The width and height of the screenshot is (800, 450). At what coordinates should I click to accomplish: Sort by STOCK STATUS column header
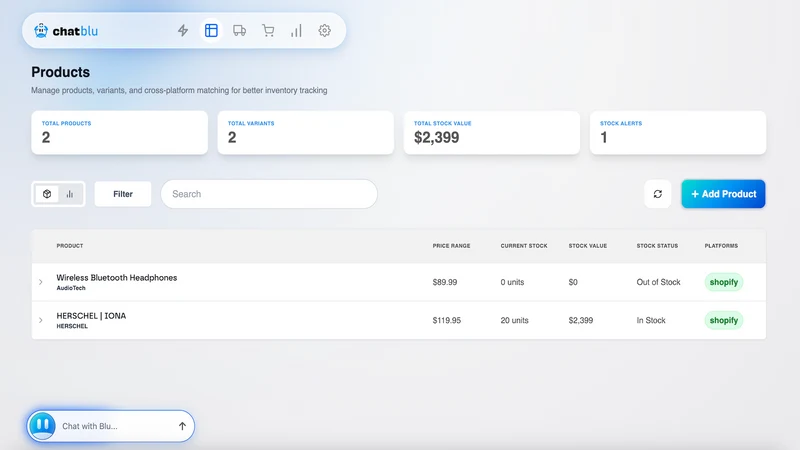point(657,246)
